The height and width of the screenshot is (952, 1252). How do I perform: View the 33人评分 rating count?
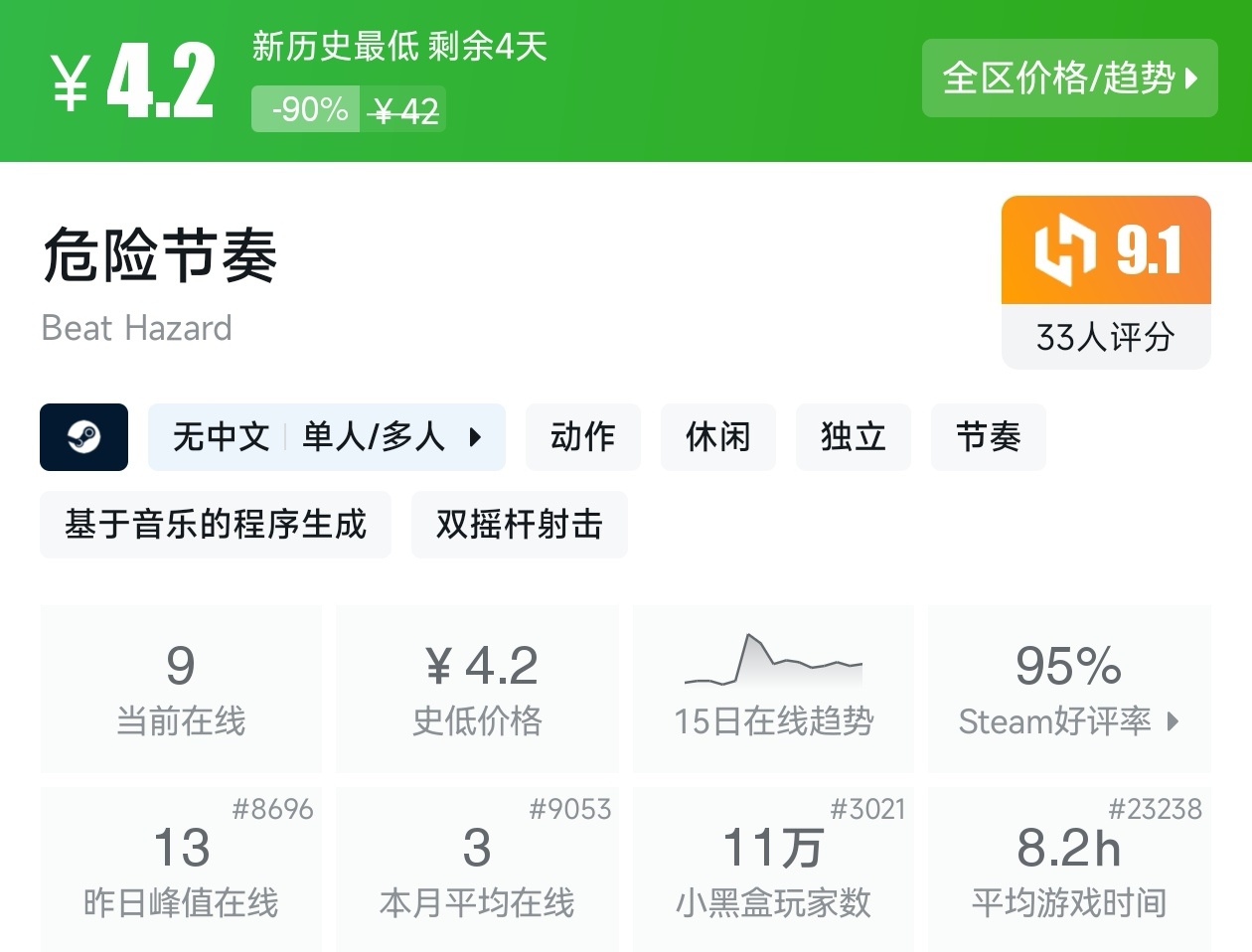(x=1106, y=337)
